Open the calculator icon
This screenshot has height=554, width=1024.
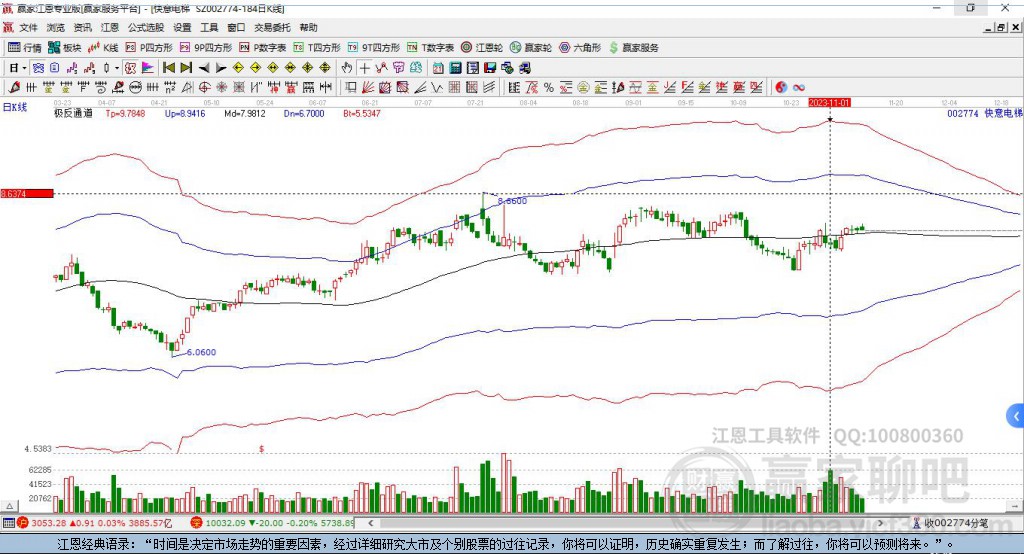coord(455,68)
